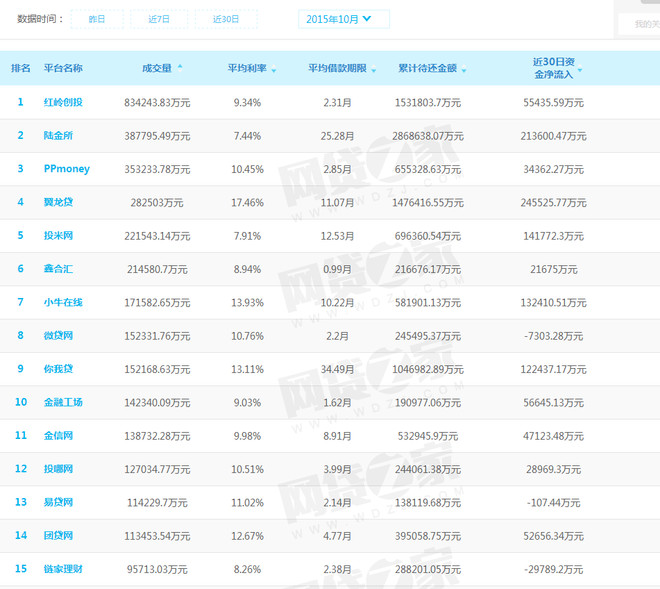The width and height of the screenshot is (660, 589).
Task: Click the 成交量 column header
Action: click(157, 68)
